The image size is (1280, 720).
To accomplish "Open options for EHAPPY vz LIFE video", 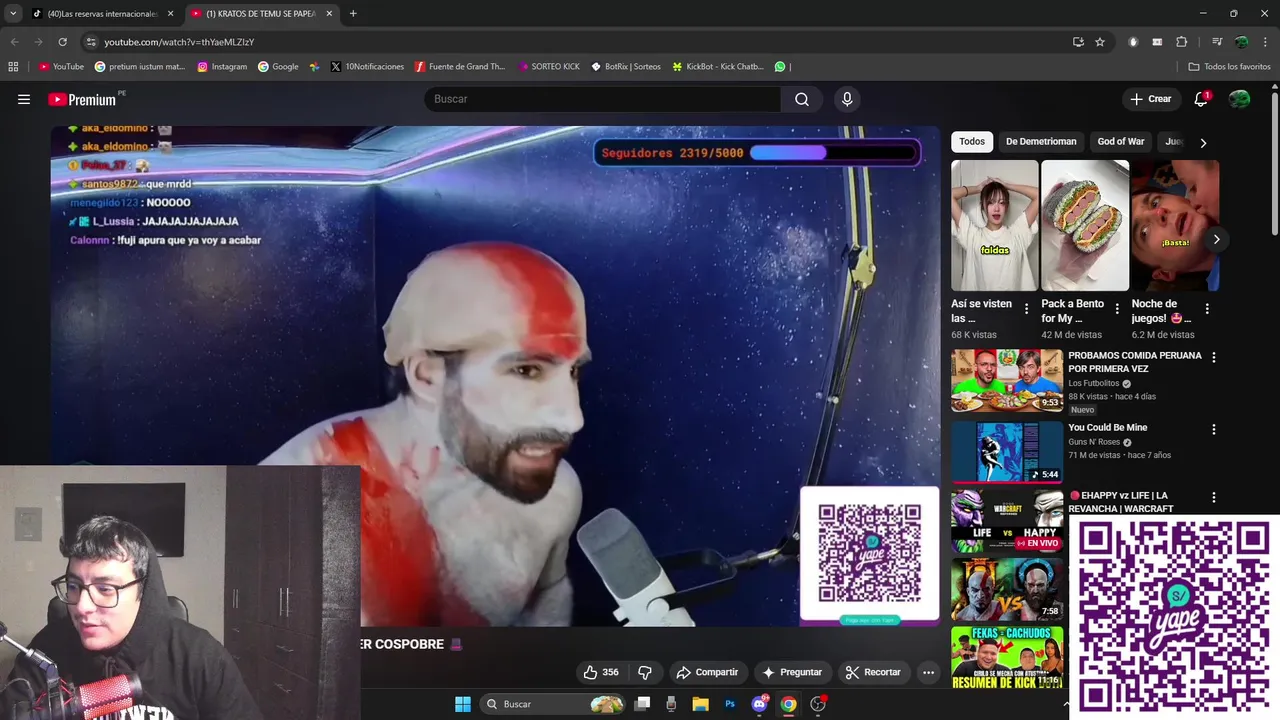I will (x=1214, y=497).
